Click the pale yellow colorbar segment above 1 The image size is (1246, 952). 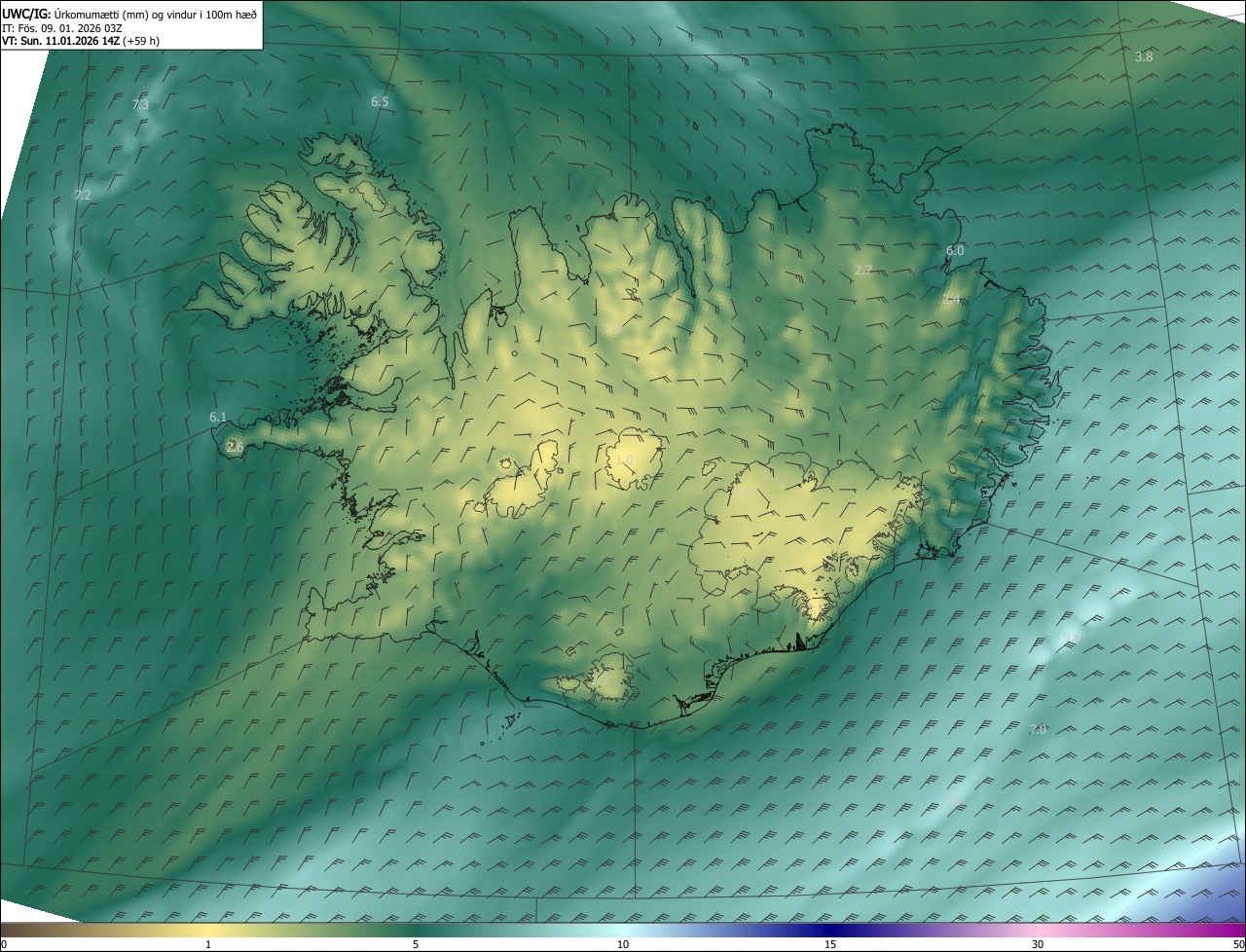coord(208,930)
